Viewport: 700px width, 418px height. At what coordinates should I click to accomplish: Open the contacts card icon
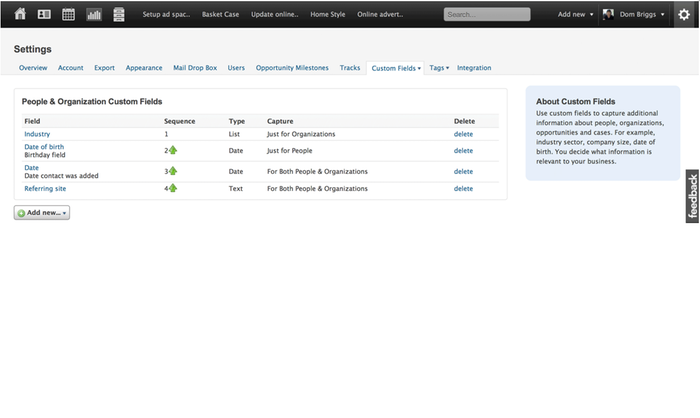44,15
